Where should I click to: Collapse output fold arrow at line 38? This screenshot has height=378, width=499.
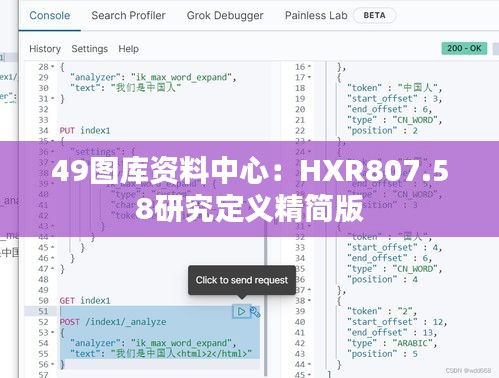tap(309, 301)
